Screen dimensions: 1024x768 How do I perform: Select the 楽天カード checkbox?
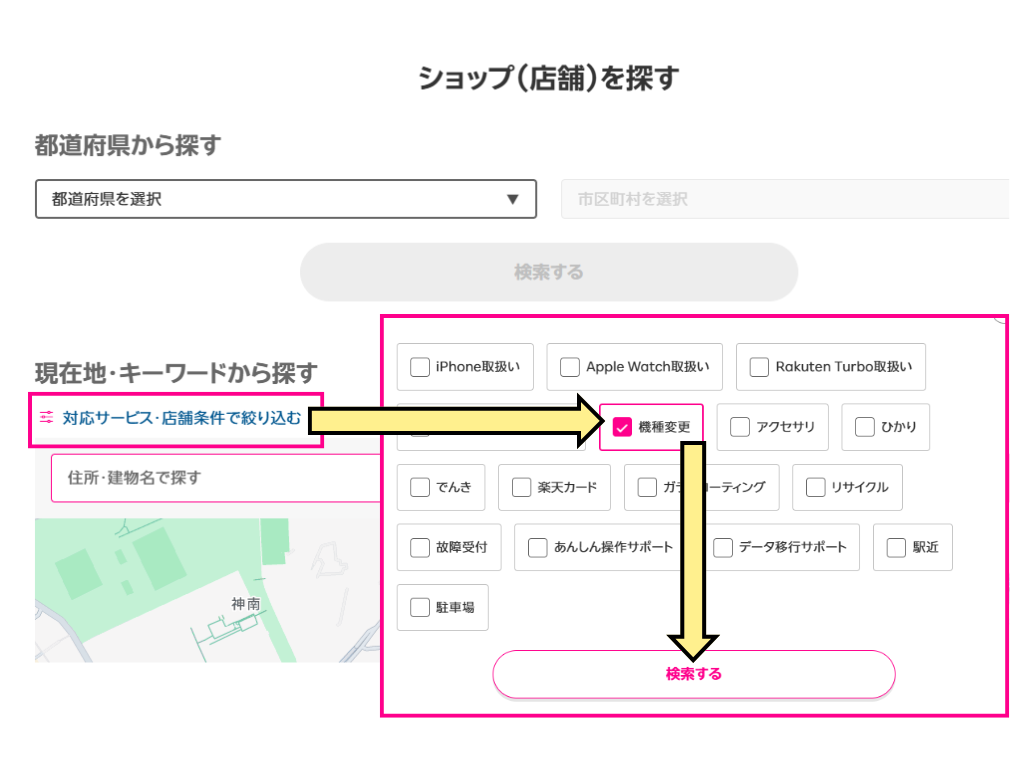521,488
